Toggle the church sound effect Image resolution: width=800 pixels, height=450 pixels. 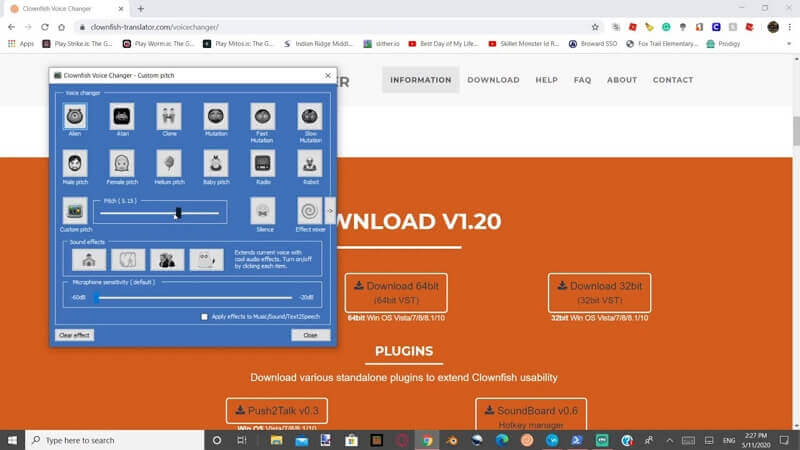click(89, 260)
